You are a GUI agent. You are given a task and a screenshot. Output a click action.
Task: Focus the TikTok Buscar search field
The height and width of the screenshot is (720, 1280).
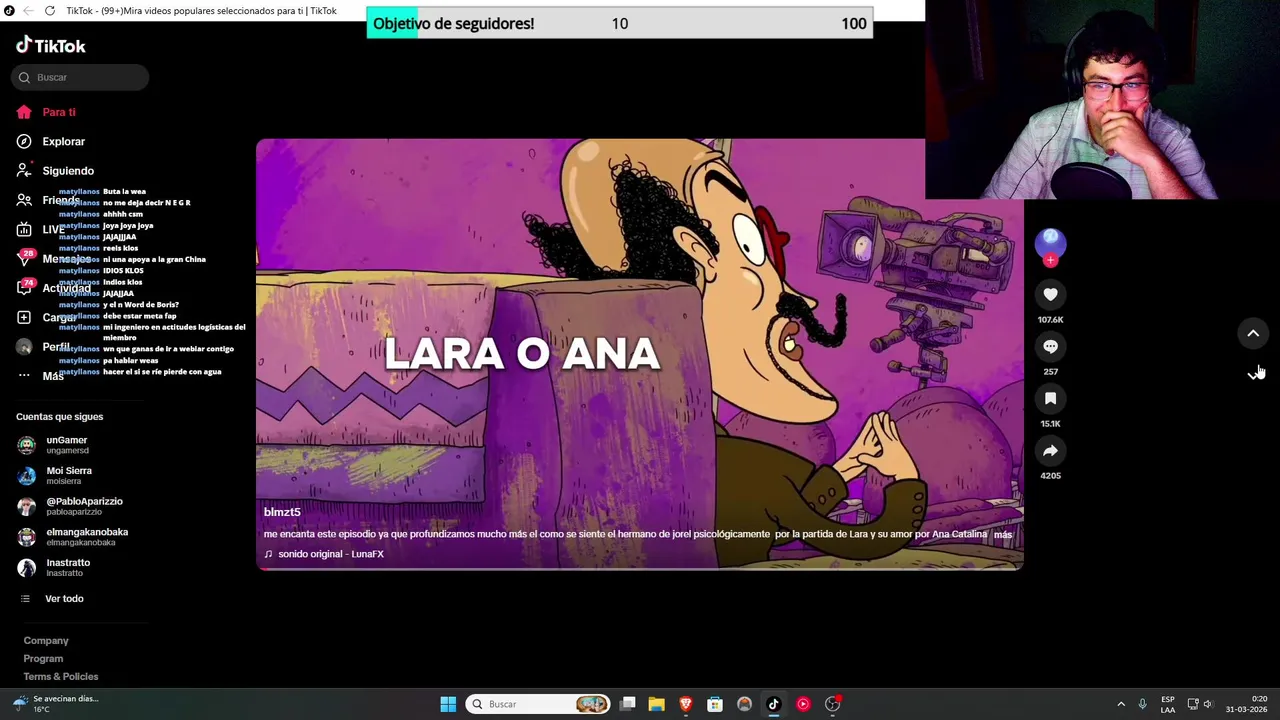pos(81,77)
